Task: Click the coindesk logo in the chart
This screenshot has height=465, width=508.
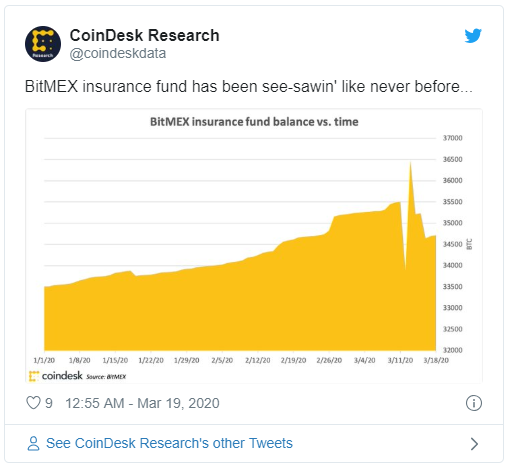Action: pyautogui.click(x=56, y=376)
